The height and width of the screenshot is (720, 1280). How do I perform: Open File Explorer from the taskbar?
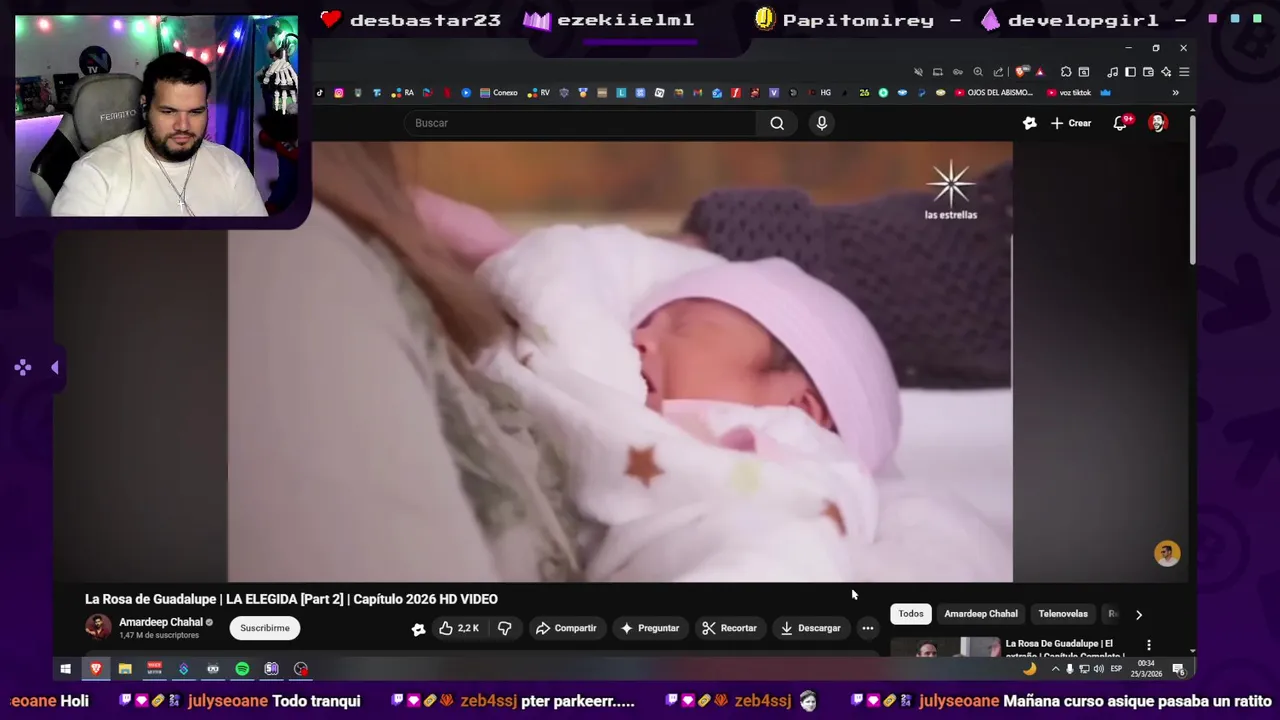pos(125,669)
